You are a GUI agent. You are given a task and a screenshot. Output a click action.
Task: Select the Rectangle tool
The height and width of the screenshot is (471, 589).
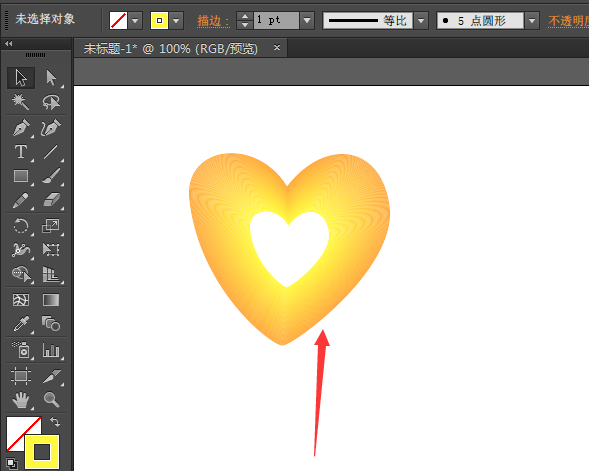pos(21,176)
